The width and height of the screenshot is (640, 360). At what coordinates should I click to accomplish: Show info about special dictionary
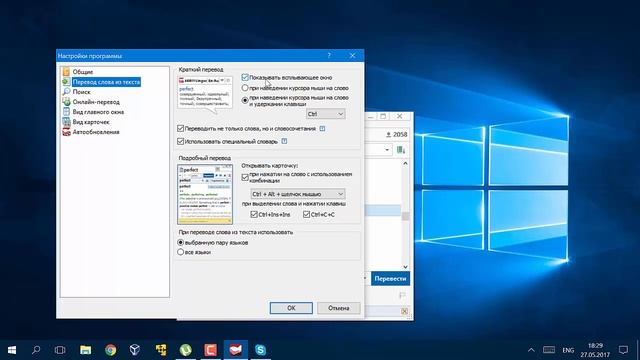(284, 141)
